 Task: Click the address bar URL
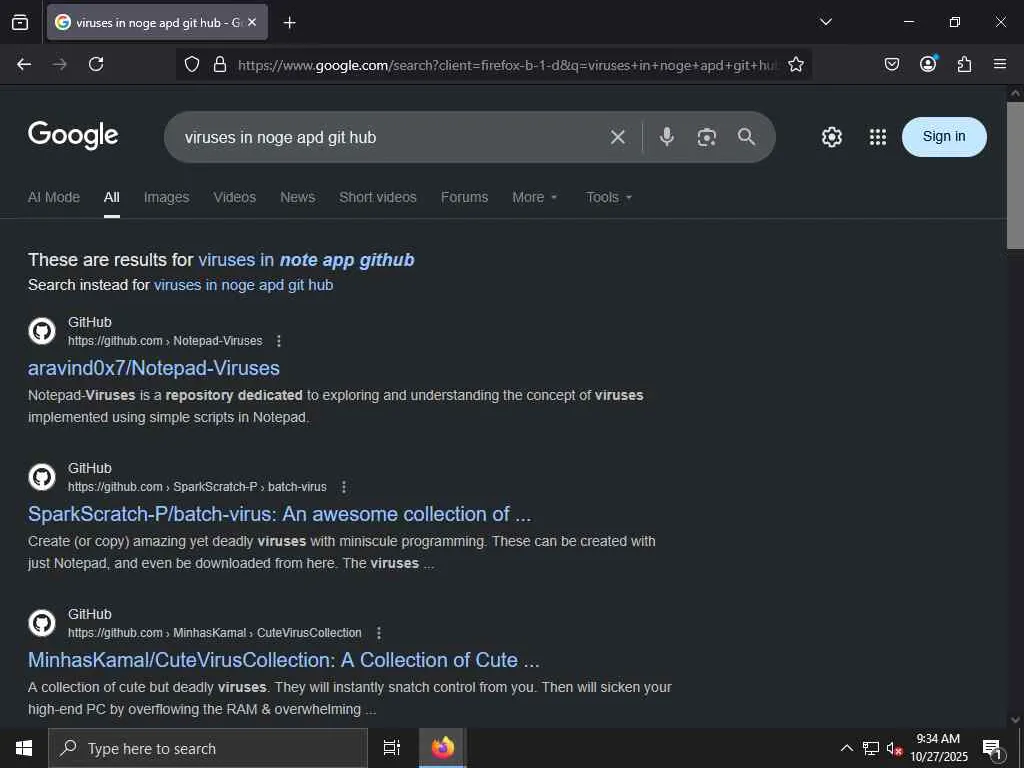click(507, 65)
